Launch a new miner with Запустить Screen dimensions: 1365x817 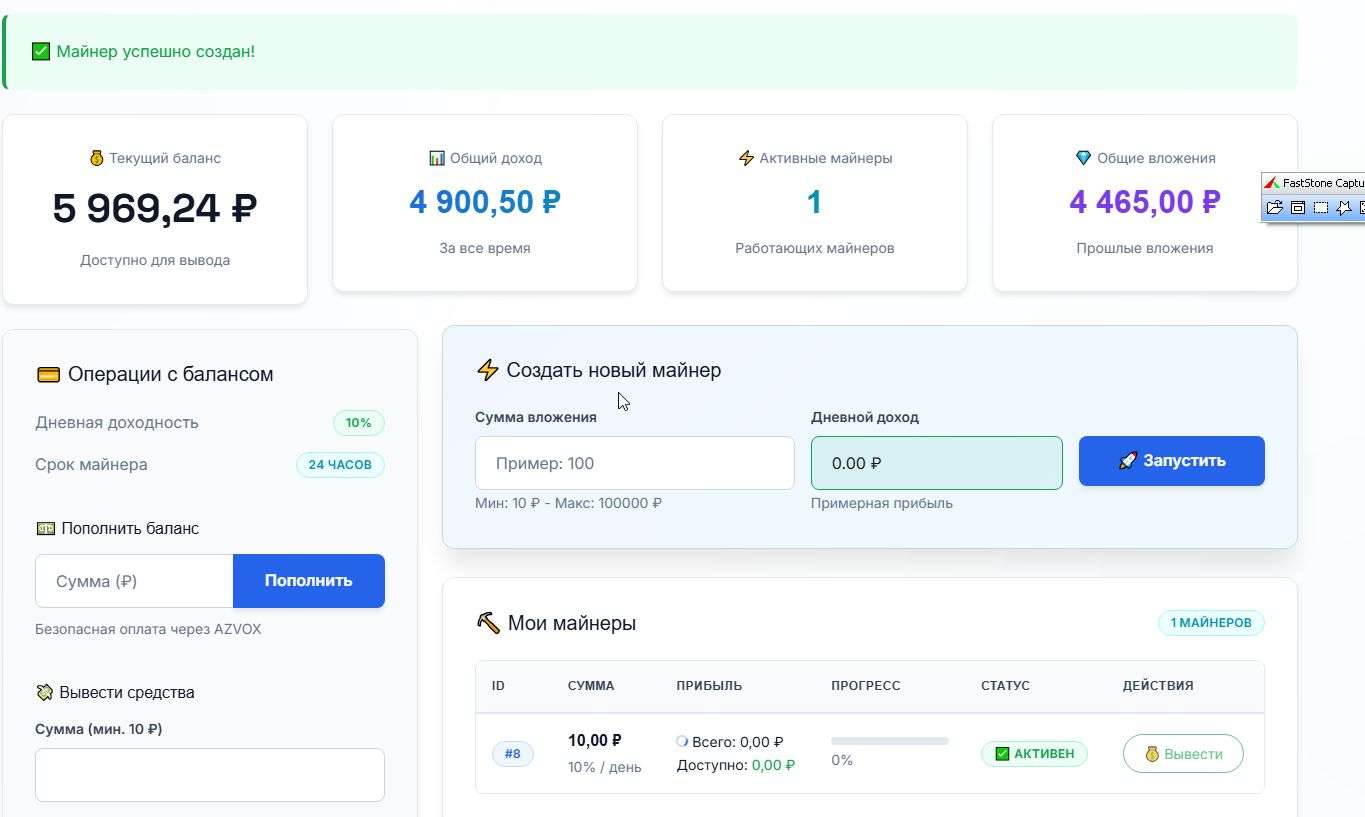point(1172,461)
